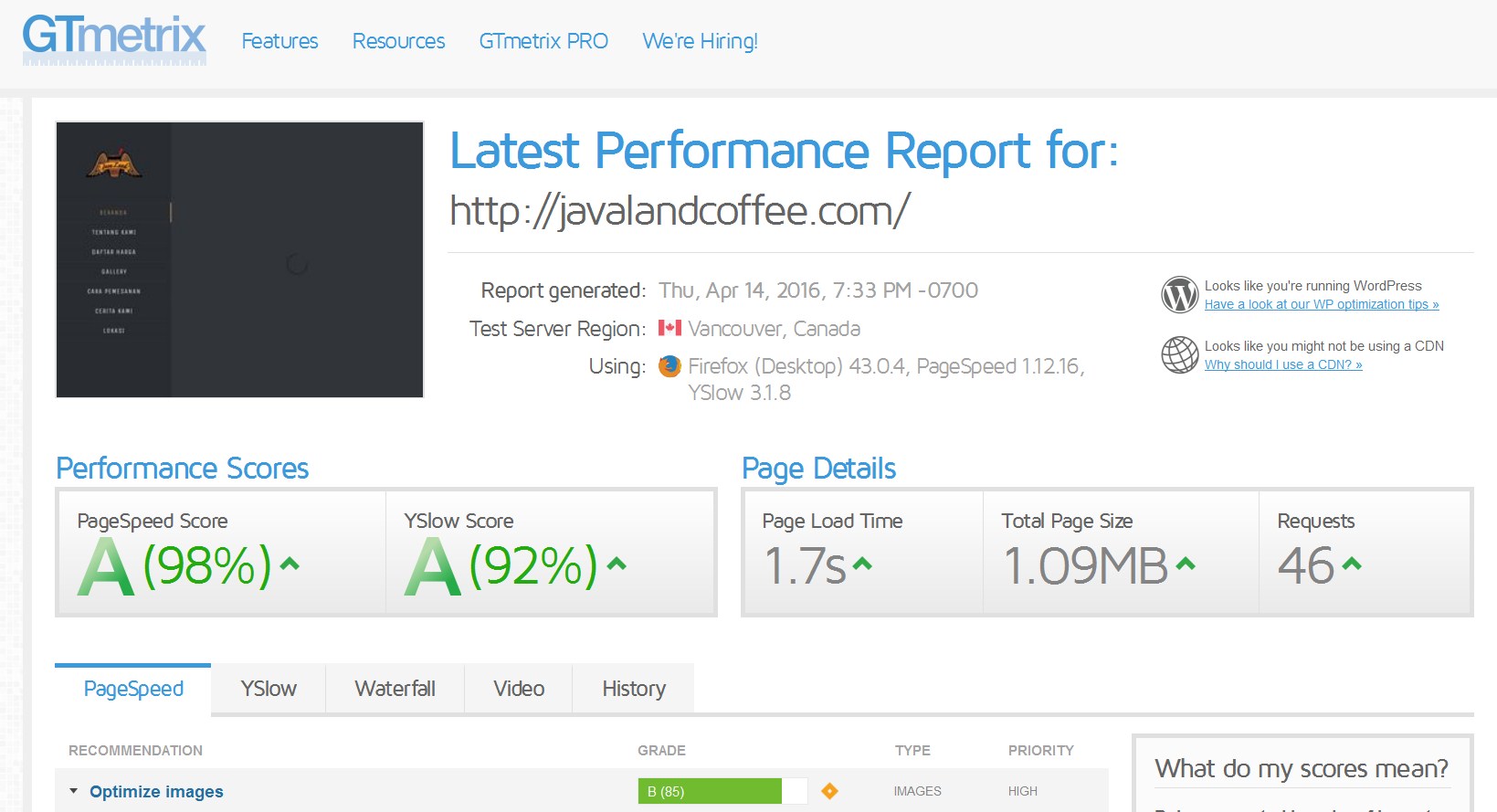Click the IMAGES type cell
This screenshot has height=812, width=1497.
(x=917, y=791)
